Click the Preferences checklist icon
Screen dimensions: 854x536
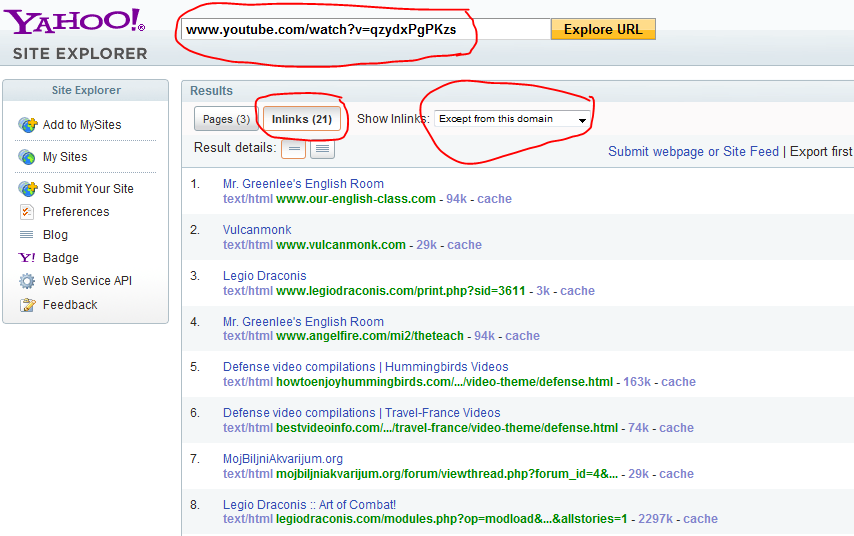27,212
